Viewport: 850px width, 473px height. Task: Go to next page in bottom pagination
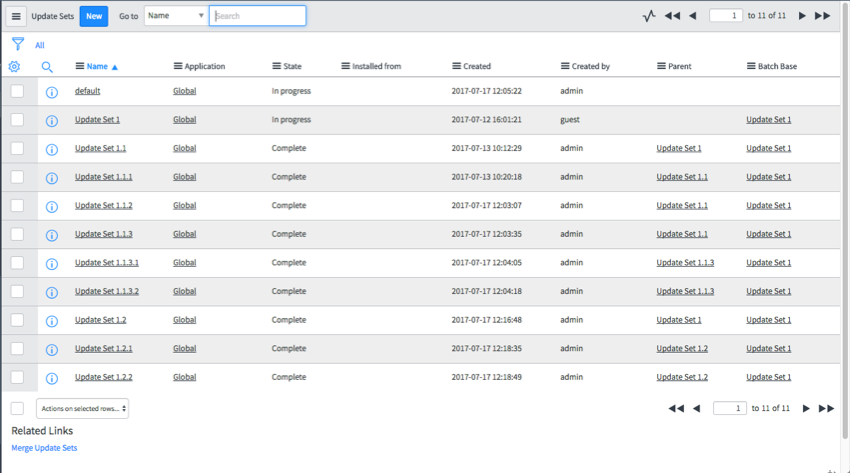click(806, 409)
